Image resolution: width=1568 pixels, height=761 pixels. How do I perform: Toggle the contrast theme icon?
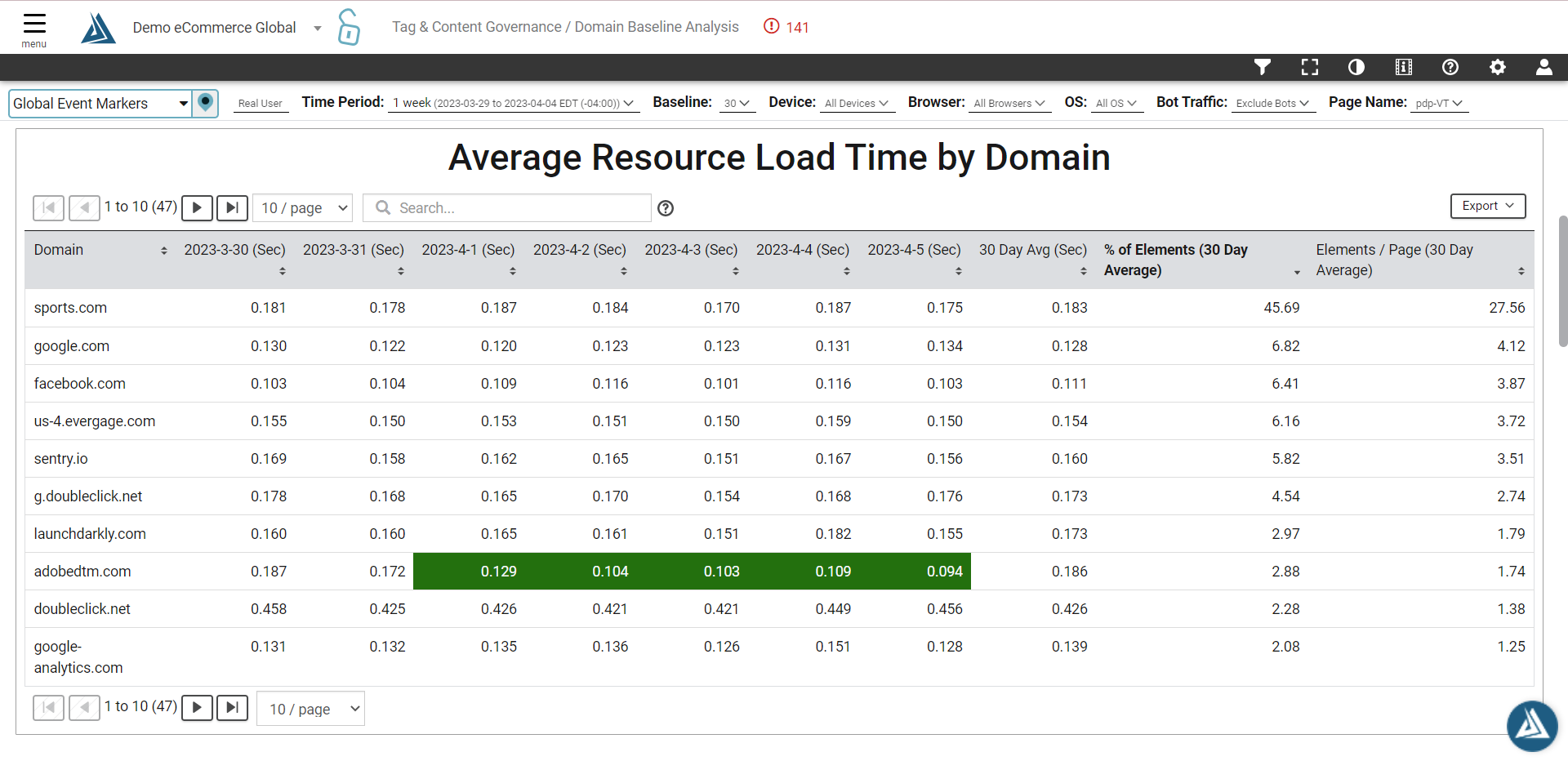[1356, 67]
